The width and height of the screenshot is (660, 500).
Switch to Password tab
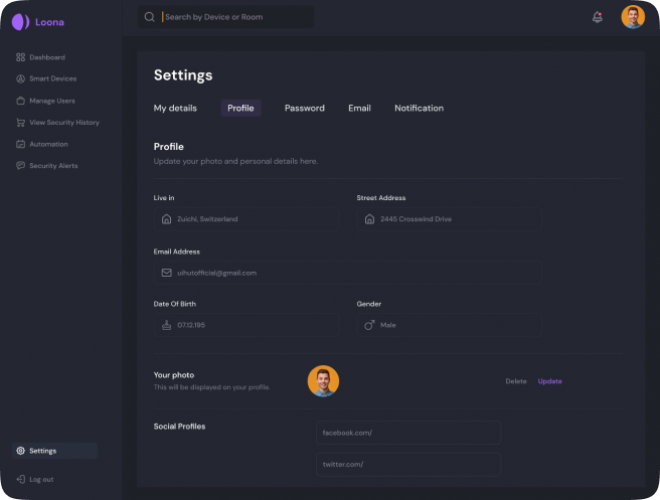(304, 108)
